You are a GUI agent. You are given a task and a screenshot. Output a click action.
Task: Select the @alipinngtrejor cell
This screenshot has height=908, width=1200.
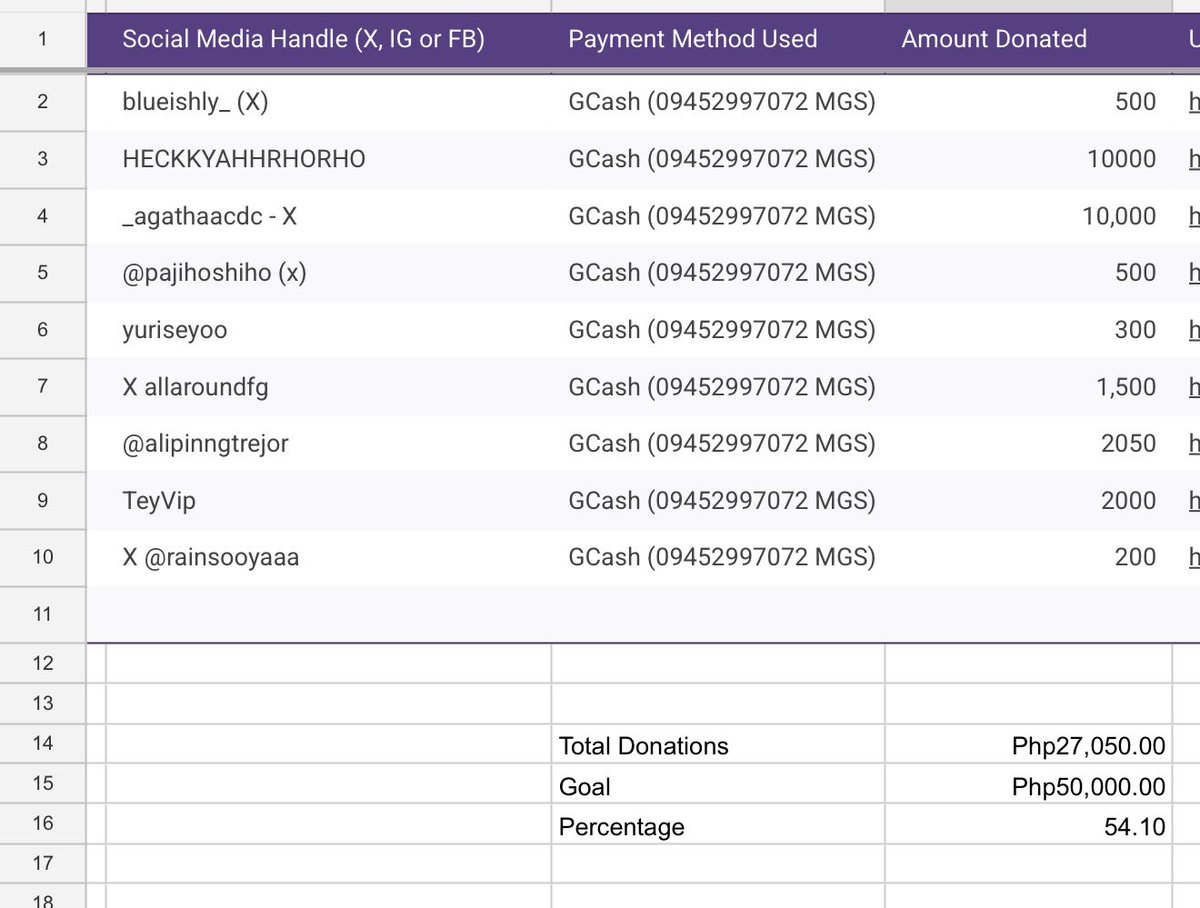click(328, 443)
